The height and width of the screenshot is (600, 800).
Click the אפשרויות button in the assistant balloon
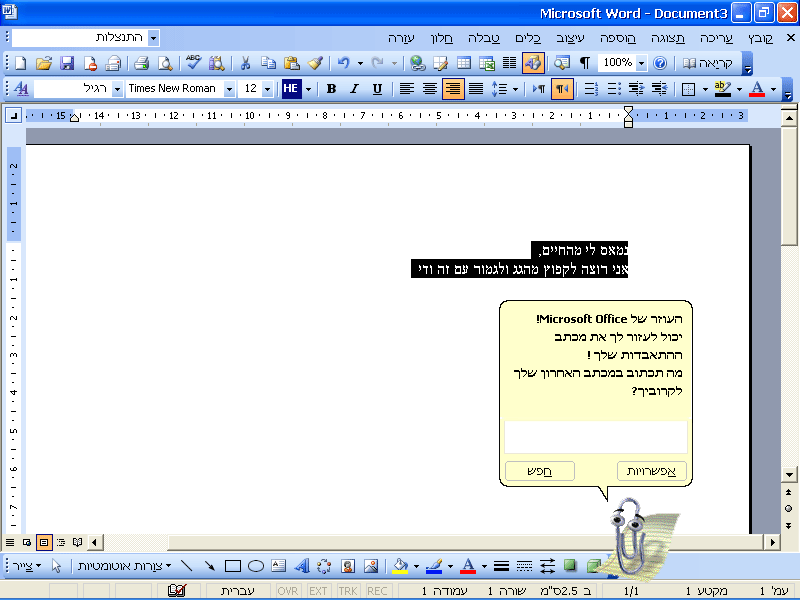pos(651,471)
